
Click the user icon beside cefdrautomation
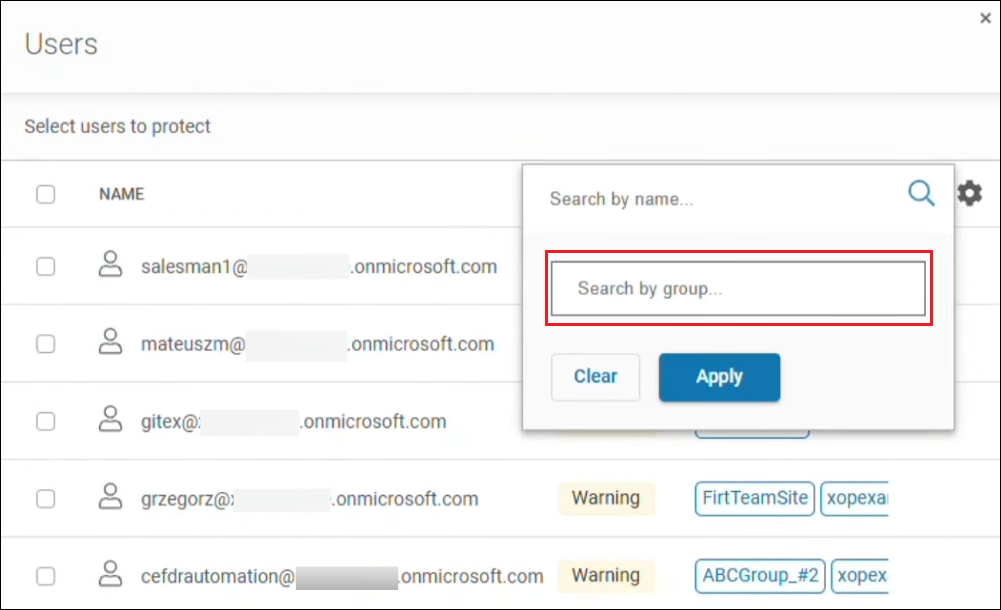[110, 576]
